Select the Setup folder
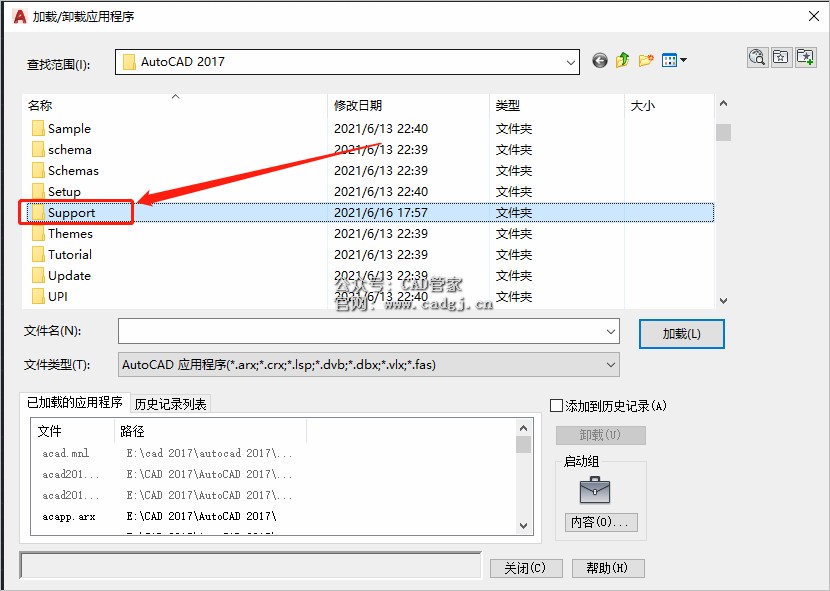Screen dimensions: 830x591 pos(64,192)
